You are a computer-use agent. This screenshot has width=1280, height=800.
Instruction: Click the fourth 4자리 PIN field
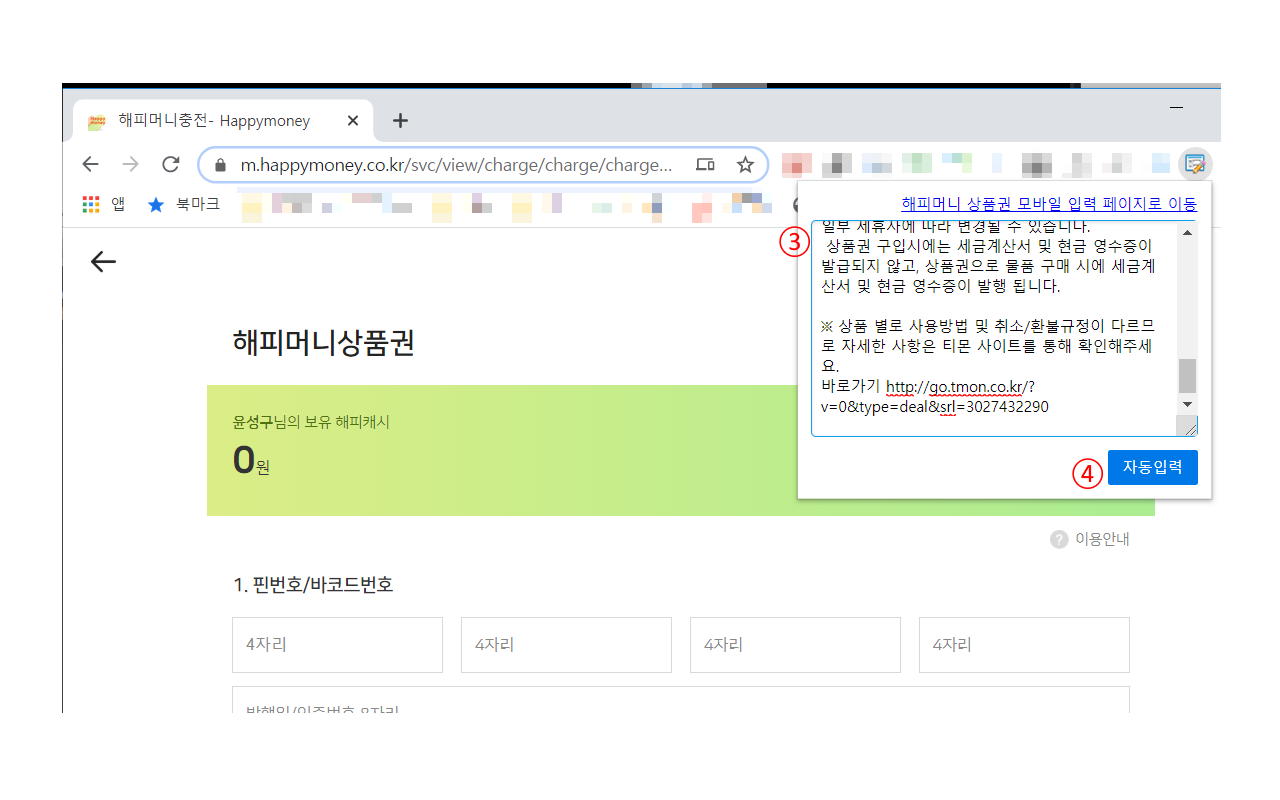1024,645
